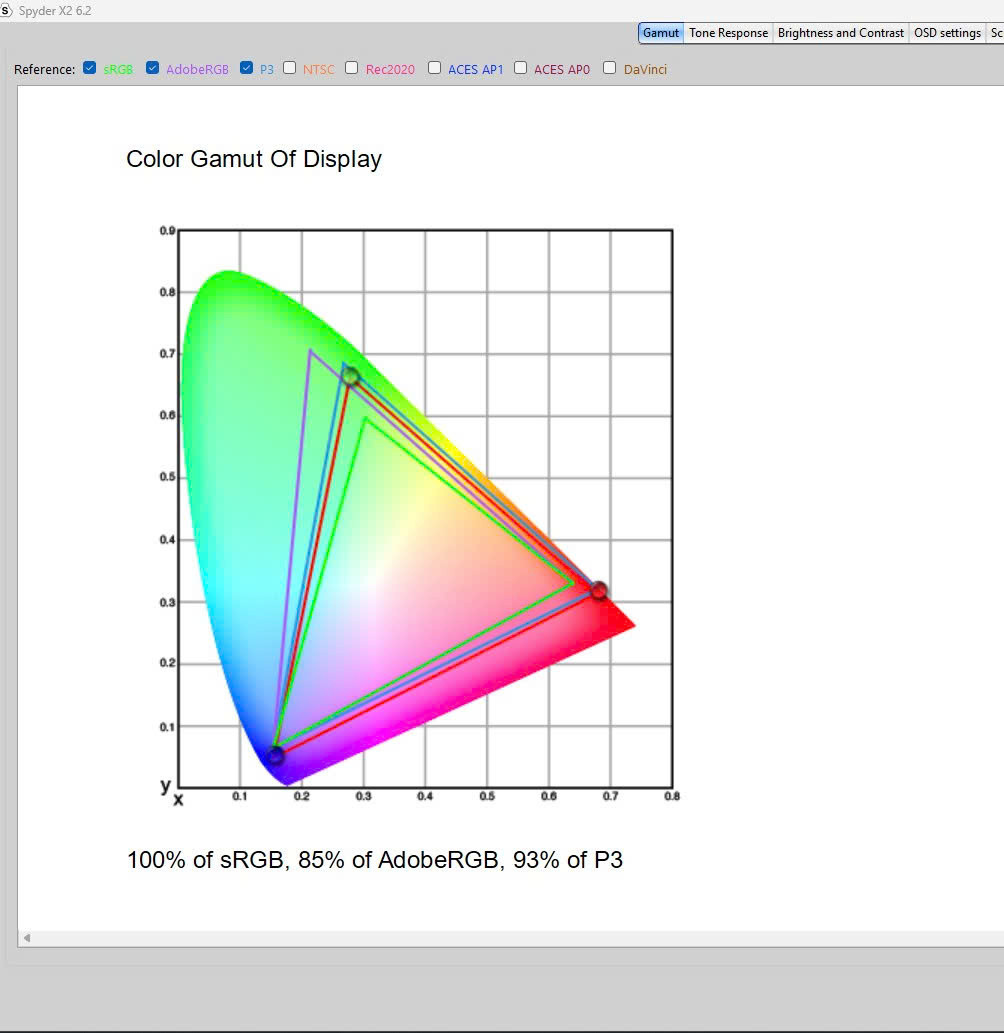Click the left scroll arrow below the chart
1004x1033 pixels.
[x=27, y=938]
